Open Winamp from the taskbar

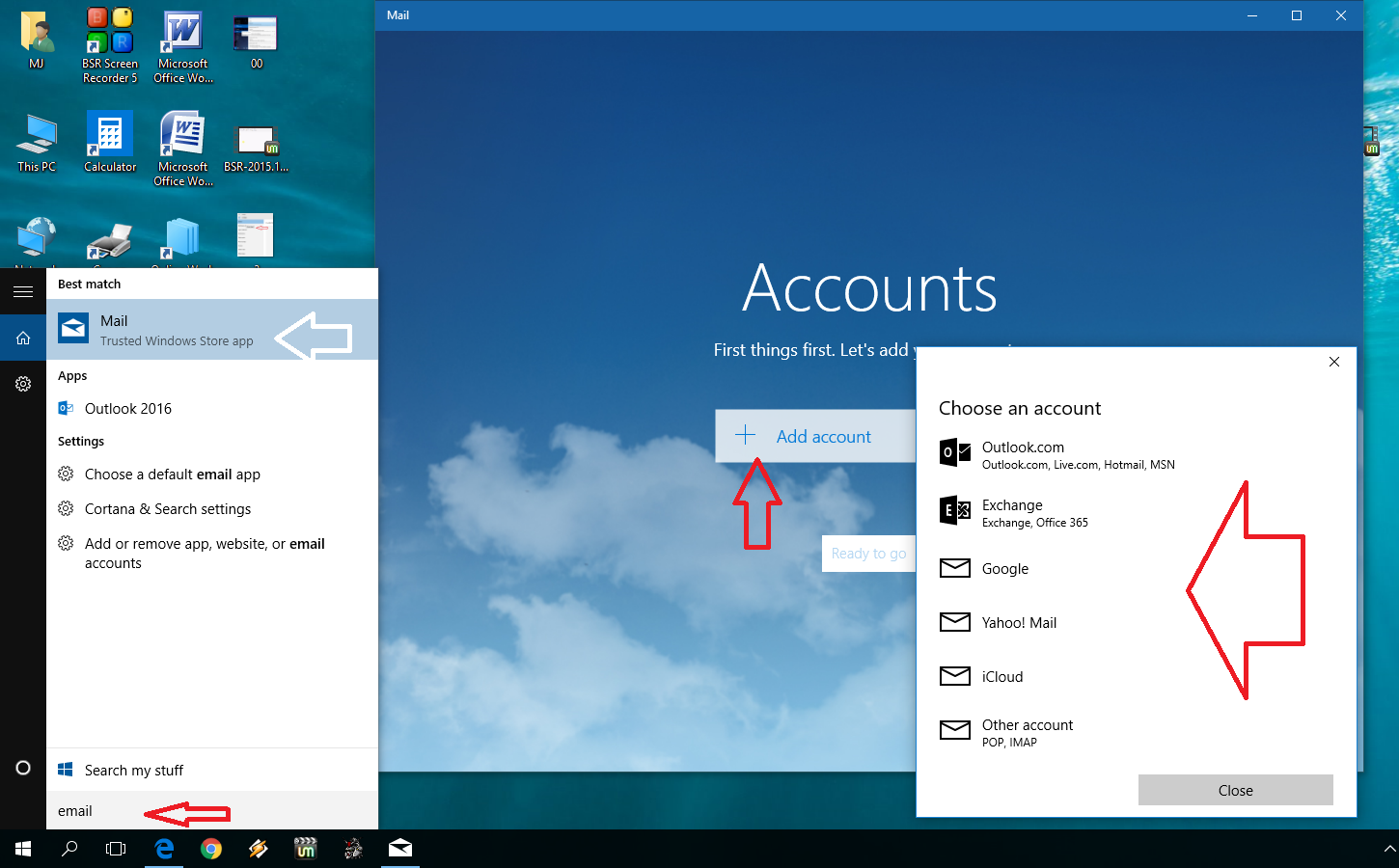click(258, 849)
